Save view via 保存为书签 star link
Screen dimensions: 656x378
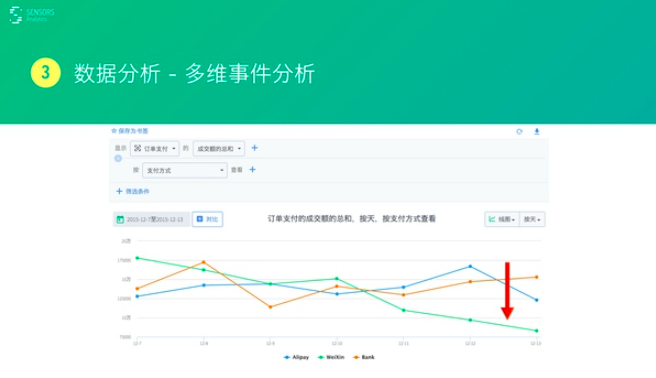pos(130,131)
